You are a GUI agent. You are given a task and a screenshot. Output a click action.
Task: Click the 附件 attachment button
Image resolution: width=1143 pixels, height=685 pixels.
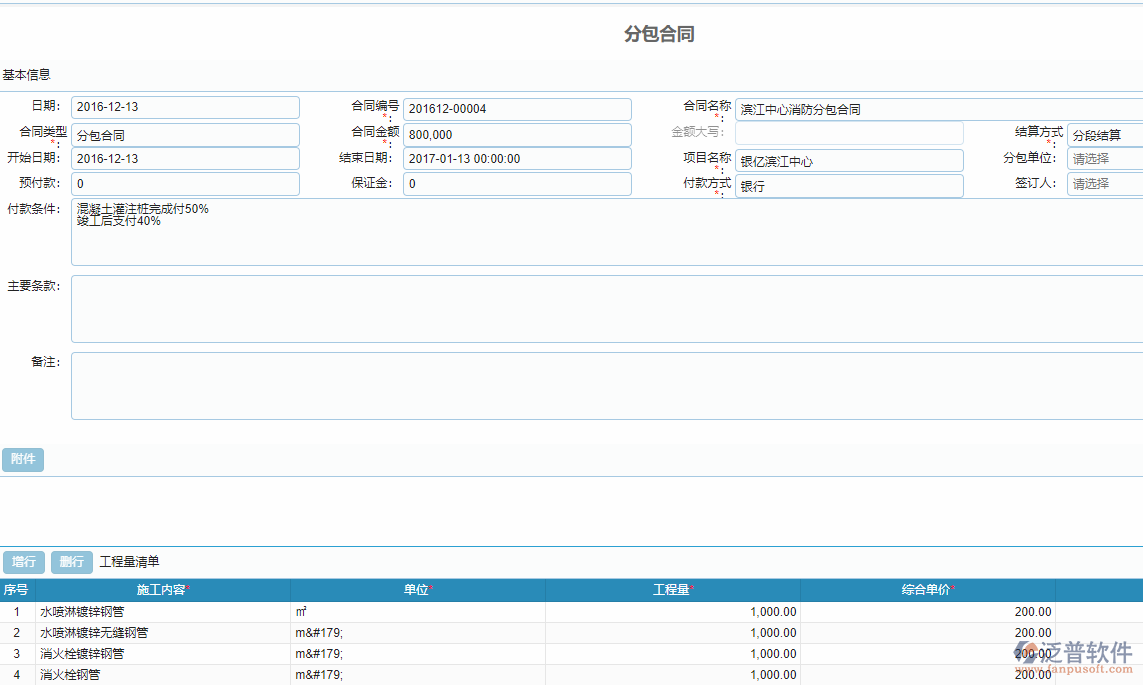(x=22, y=459)
